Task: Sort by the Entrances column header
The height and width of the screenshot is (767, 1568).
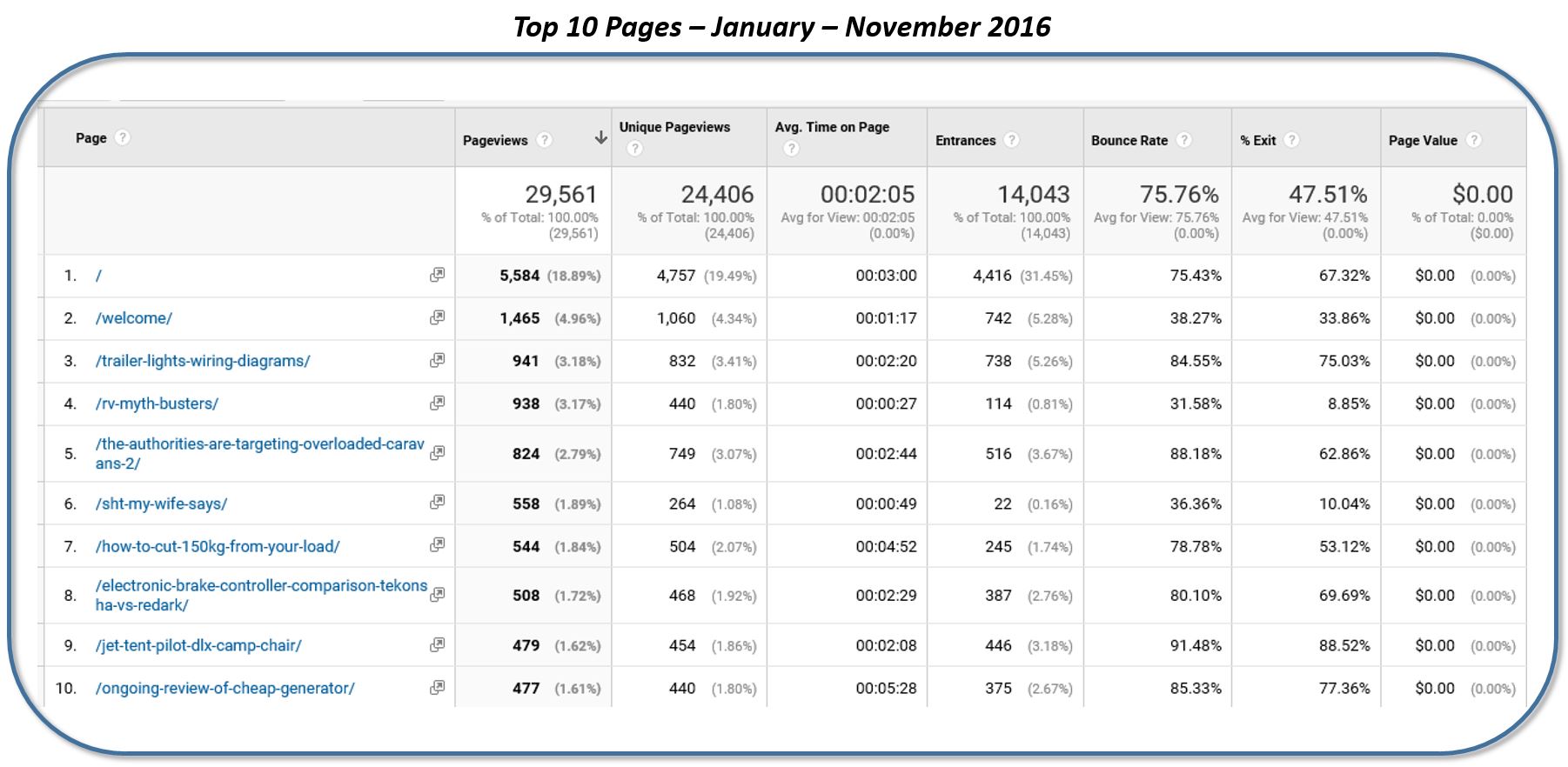Action: 965,140
